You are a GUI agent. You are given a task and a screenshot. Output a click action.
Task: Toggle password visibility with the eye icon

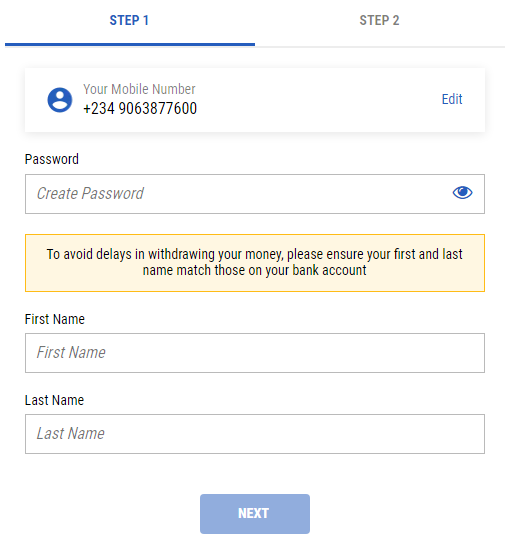point(462,192)
